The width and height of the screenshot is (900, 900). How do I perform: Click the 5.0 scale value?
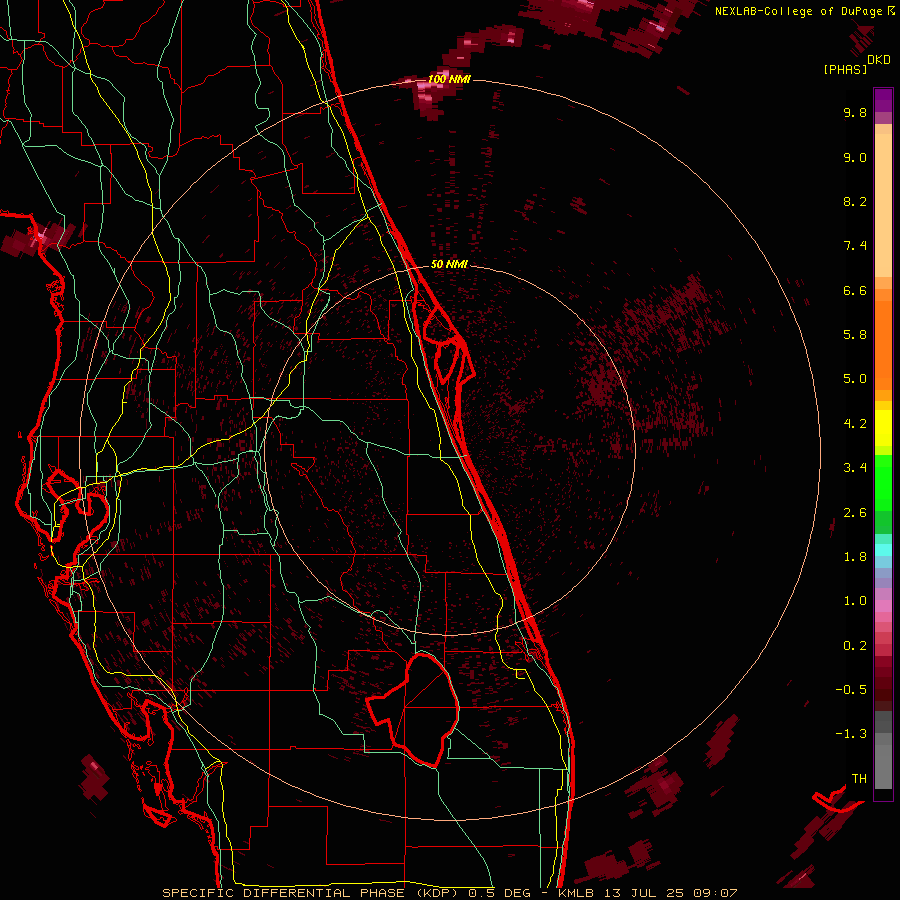[x=855, y=379]
